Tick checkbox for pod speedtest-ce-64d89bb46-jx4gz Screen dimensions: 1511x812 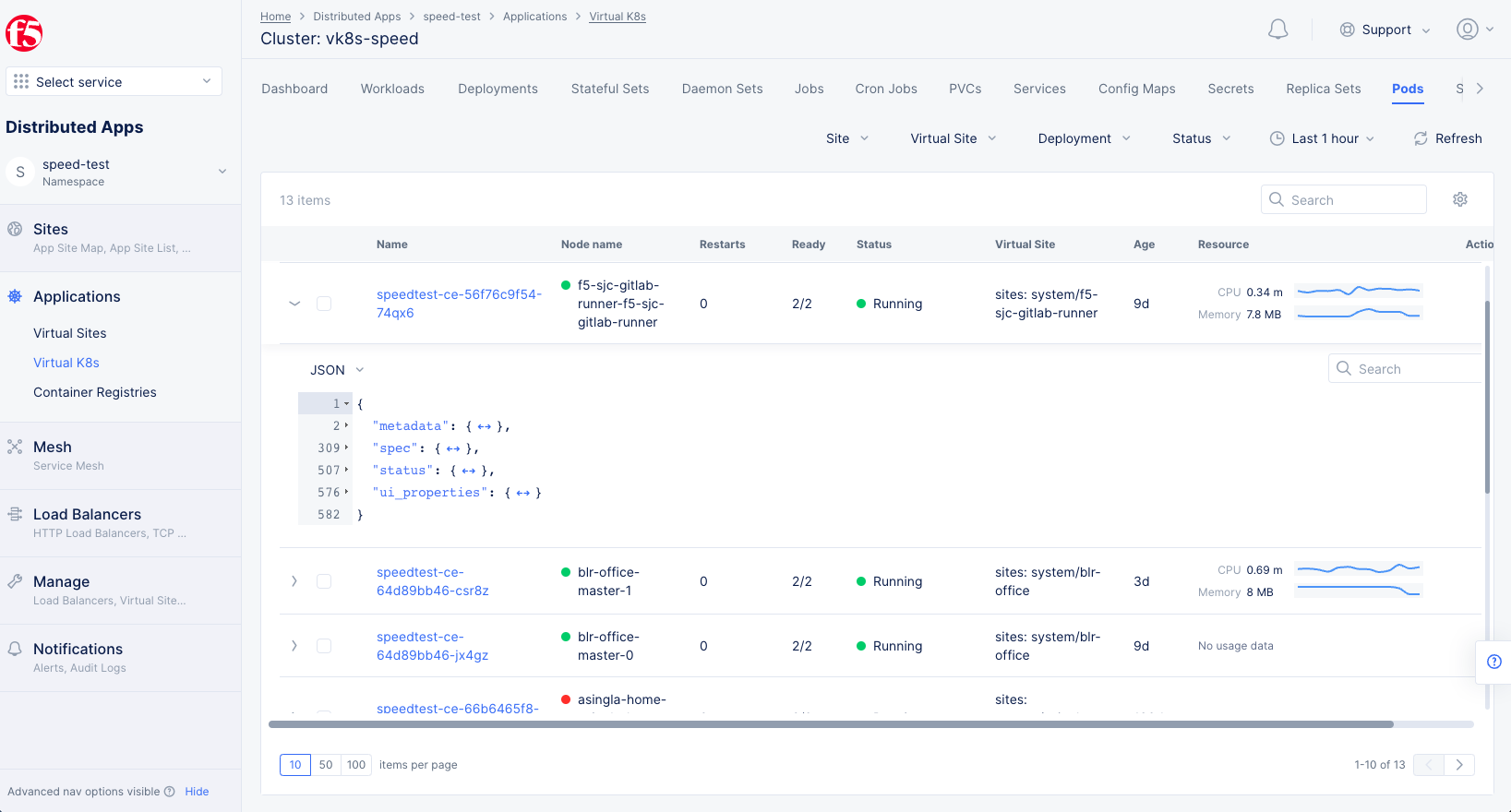point(324,646)
